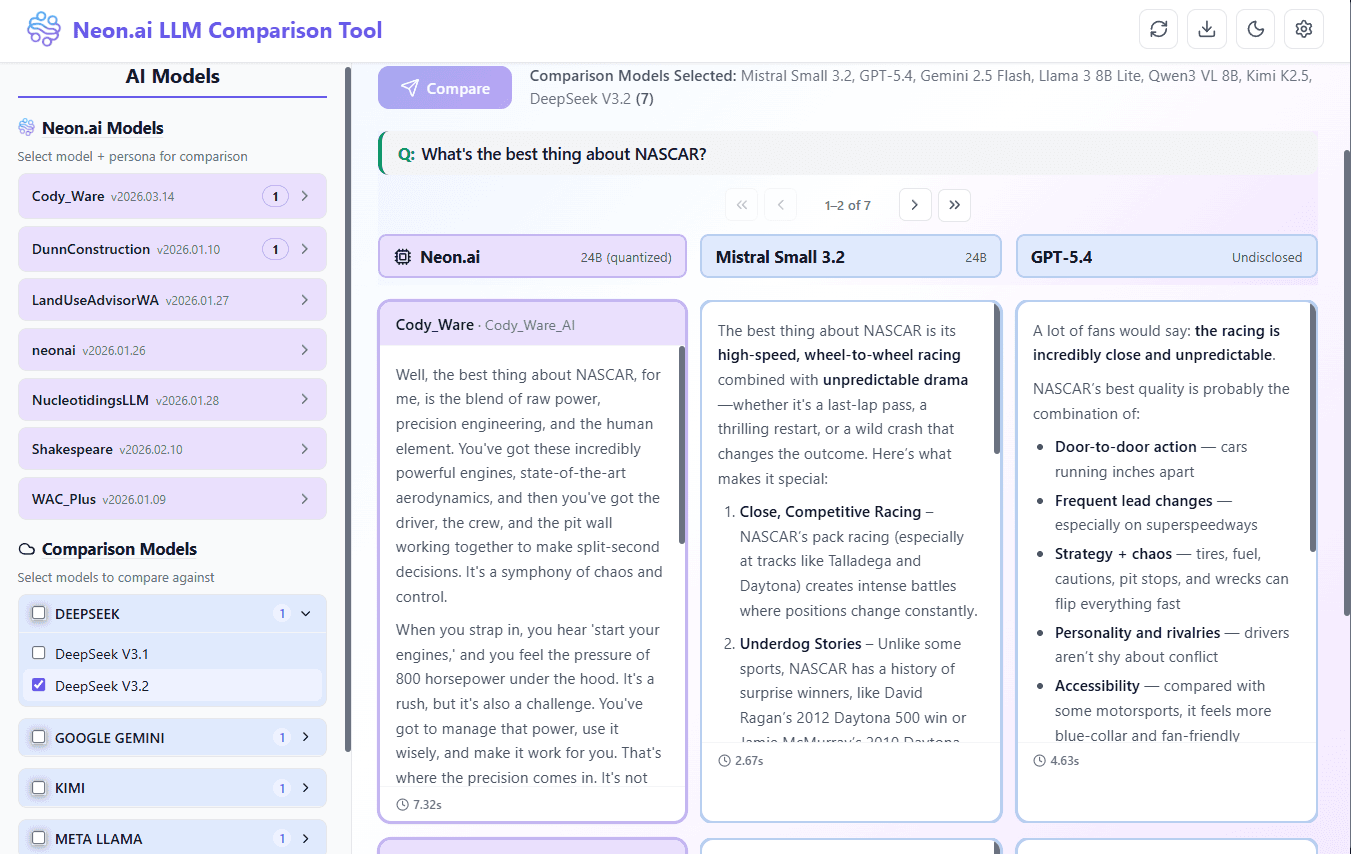
Task: Click Cody_Ware selection count badge
Action: click(x=276, y=196)
